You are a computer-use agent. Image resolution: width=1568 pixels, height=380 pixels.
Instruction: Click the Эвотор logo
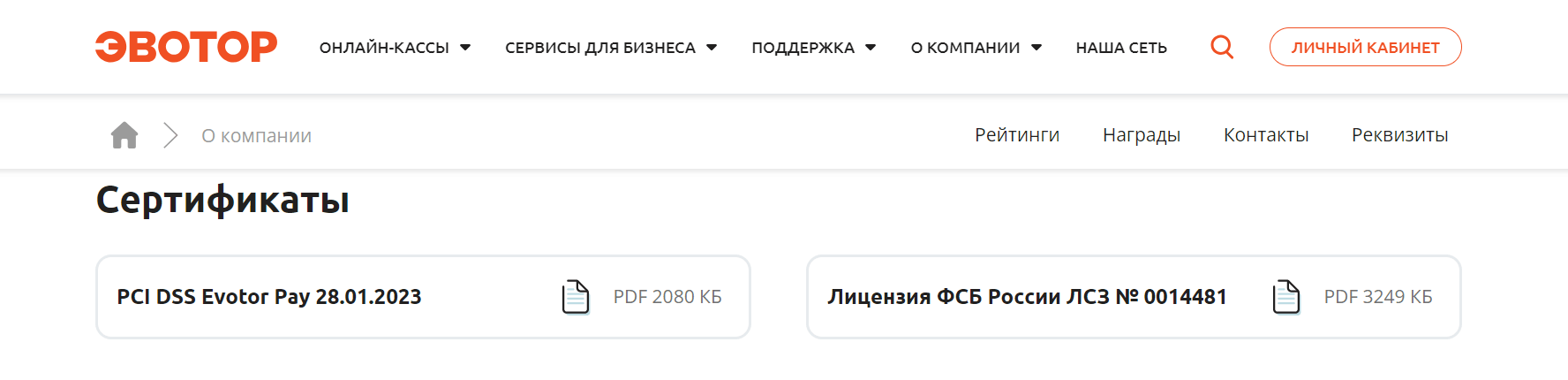[x=186, y=47]
